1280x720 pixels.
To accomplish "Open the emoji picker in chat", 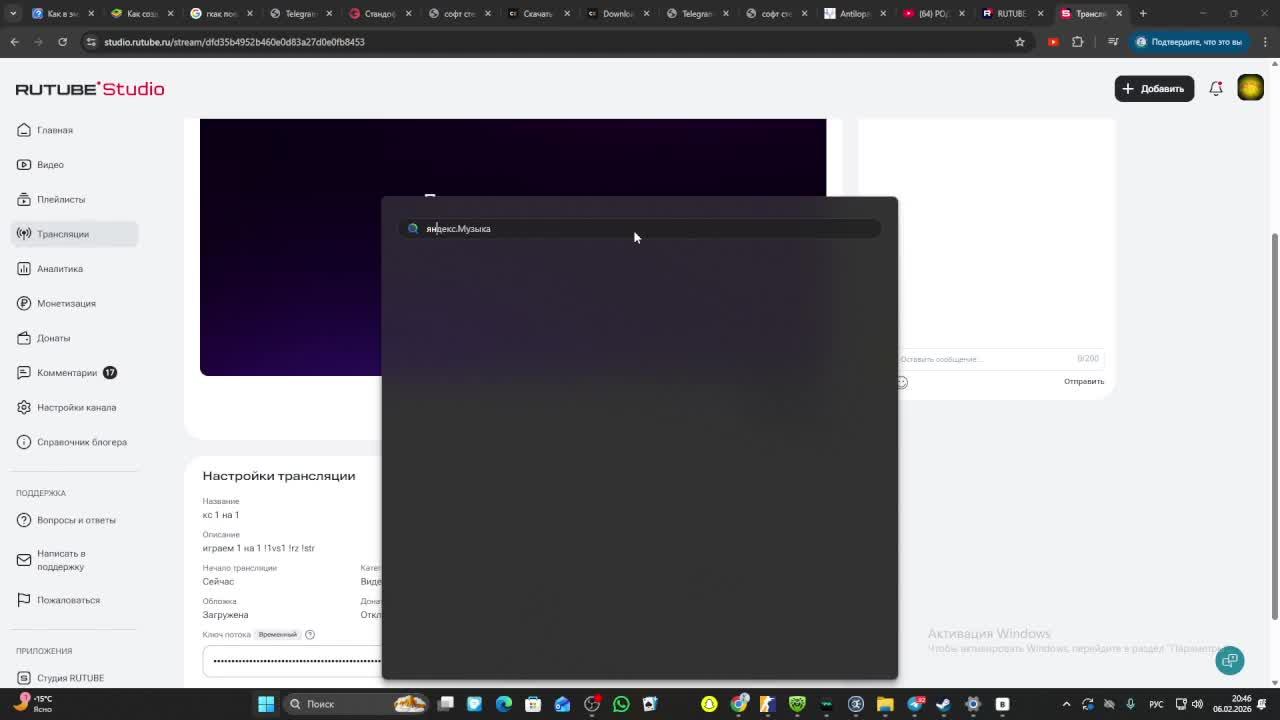I will click(902, 382).
